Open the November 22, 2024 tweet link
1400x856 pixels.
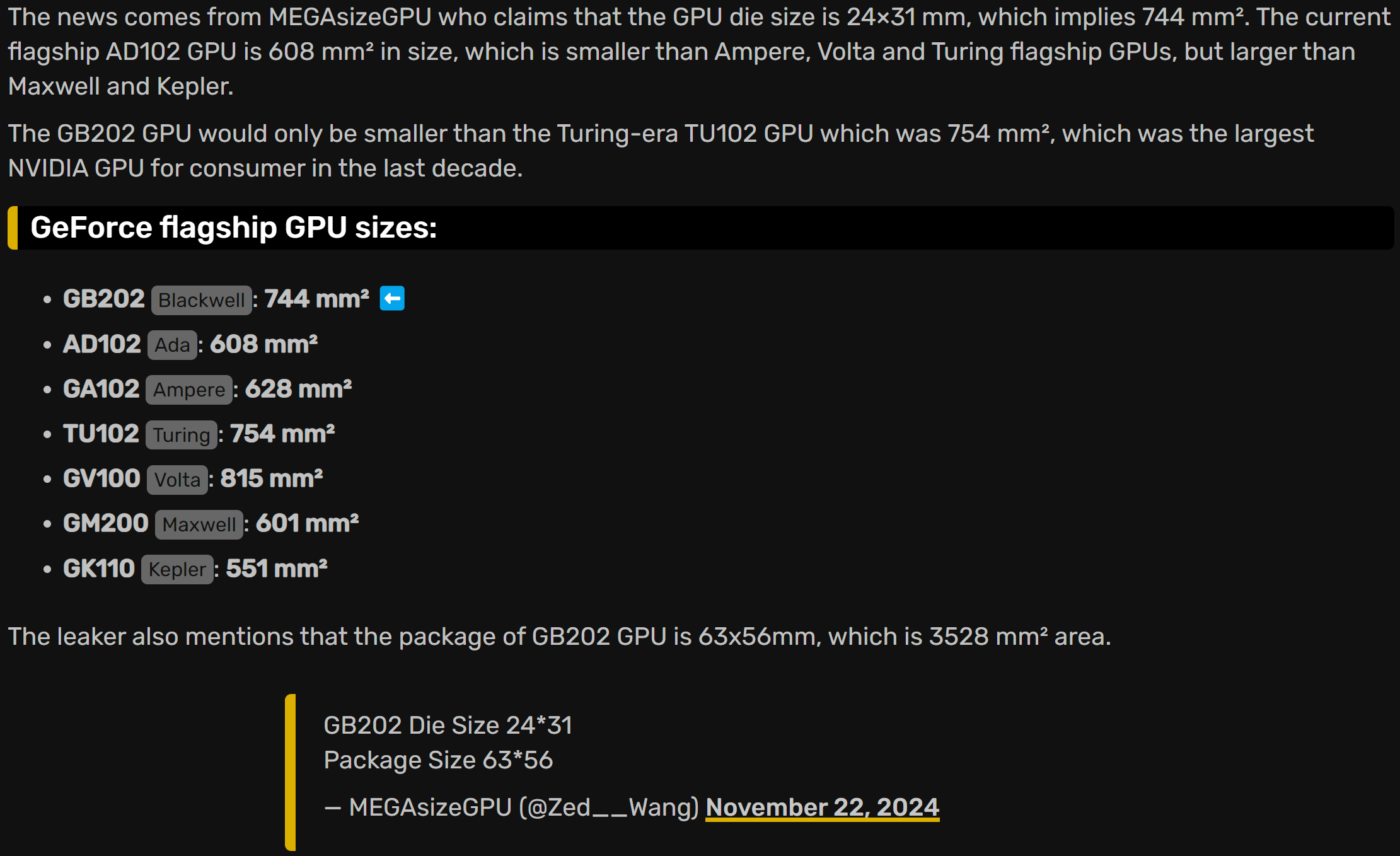tap(822, 807)
